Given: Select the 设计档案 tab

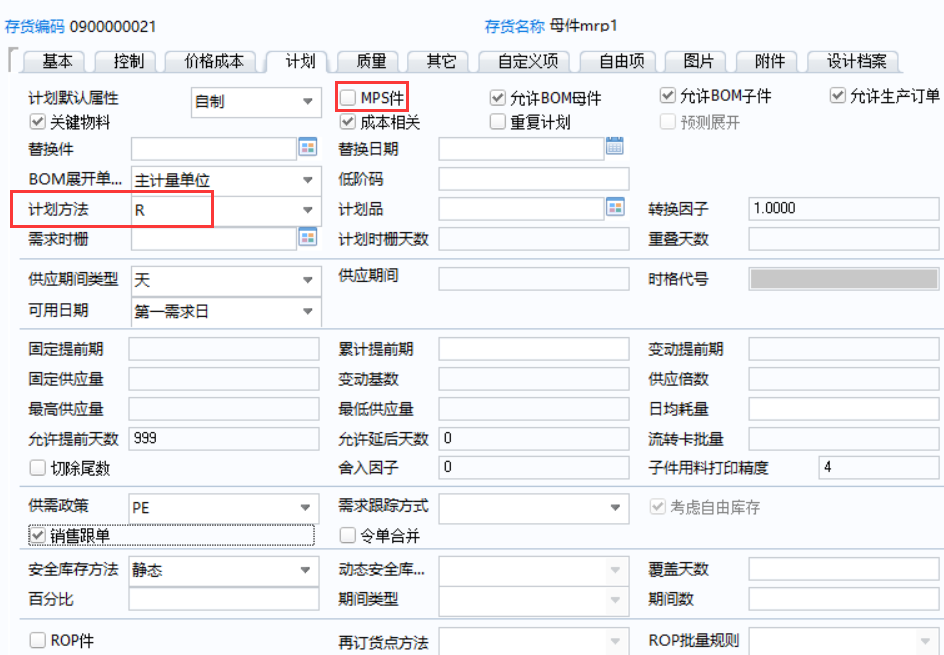Looking at the screenshot, I should click(855, 61).
